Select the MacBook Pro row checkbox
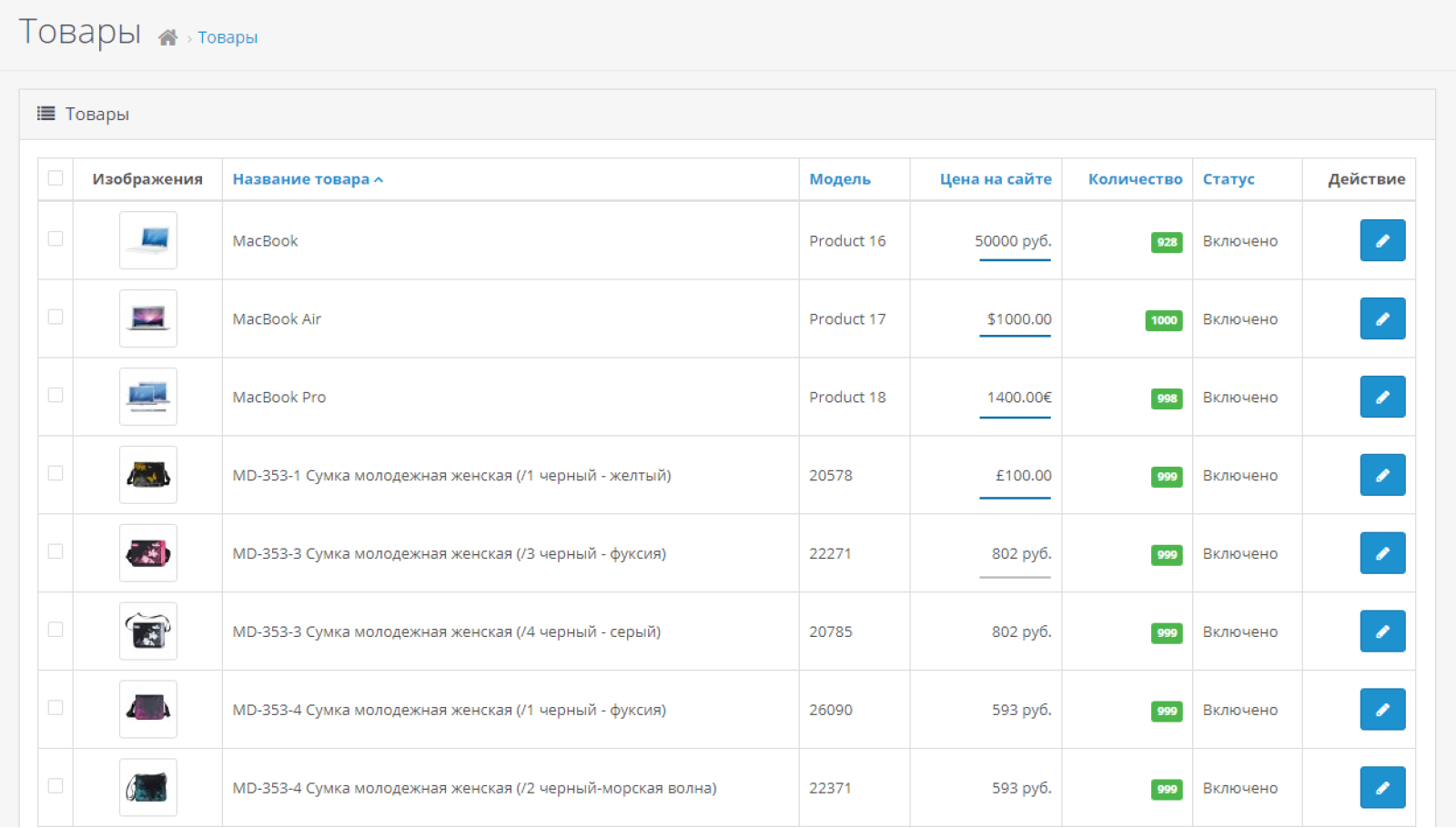This screenshot has height=828, width=1456. 56,396
